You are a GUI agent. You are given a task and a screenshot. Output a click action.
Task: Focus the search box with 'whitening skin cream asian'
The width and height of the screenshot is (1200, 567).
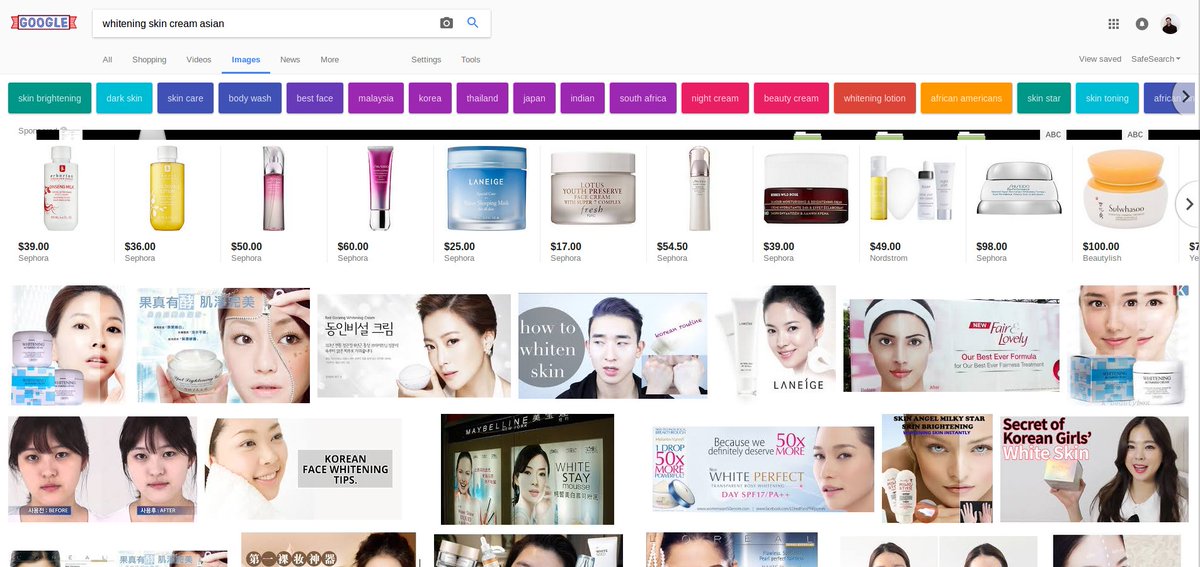pos(265,23)
